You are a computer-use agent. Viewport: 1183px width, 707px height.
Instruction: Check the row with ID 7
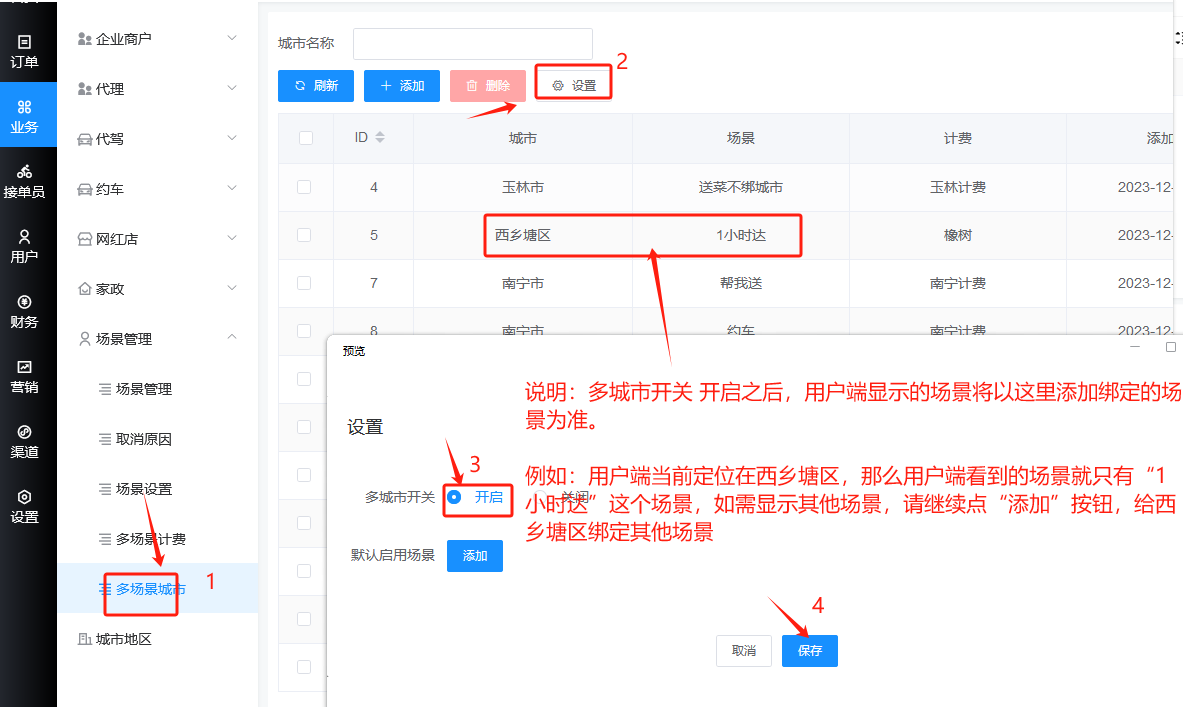coord(304,283)
